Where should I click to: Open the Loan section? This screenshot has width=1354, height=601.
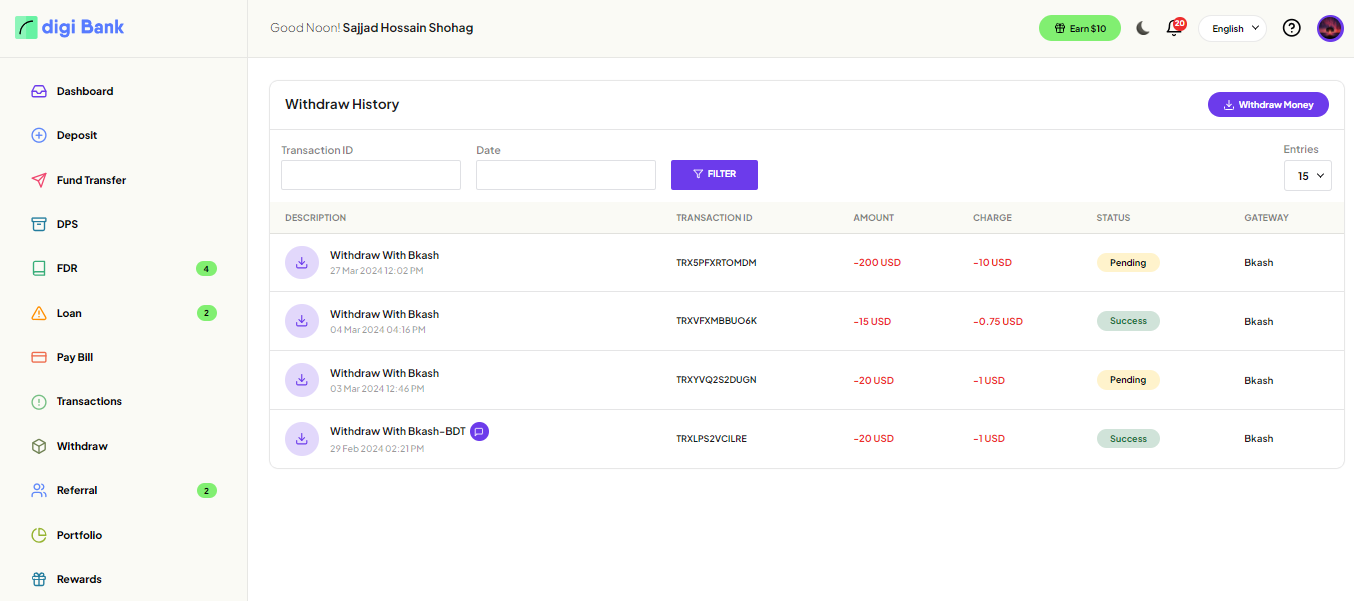69,313
